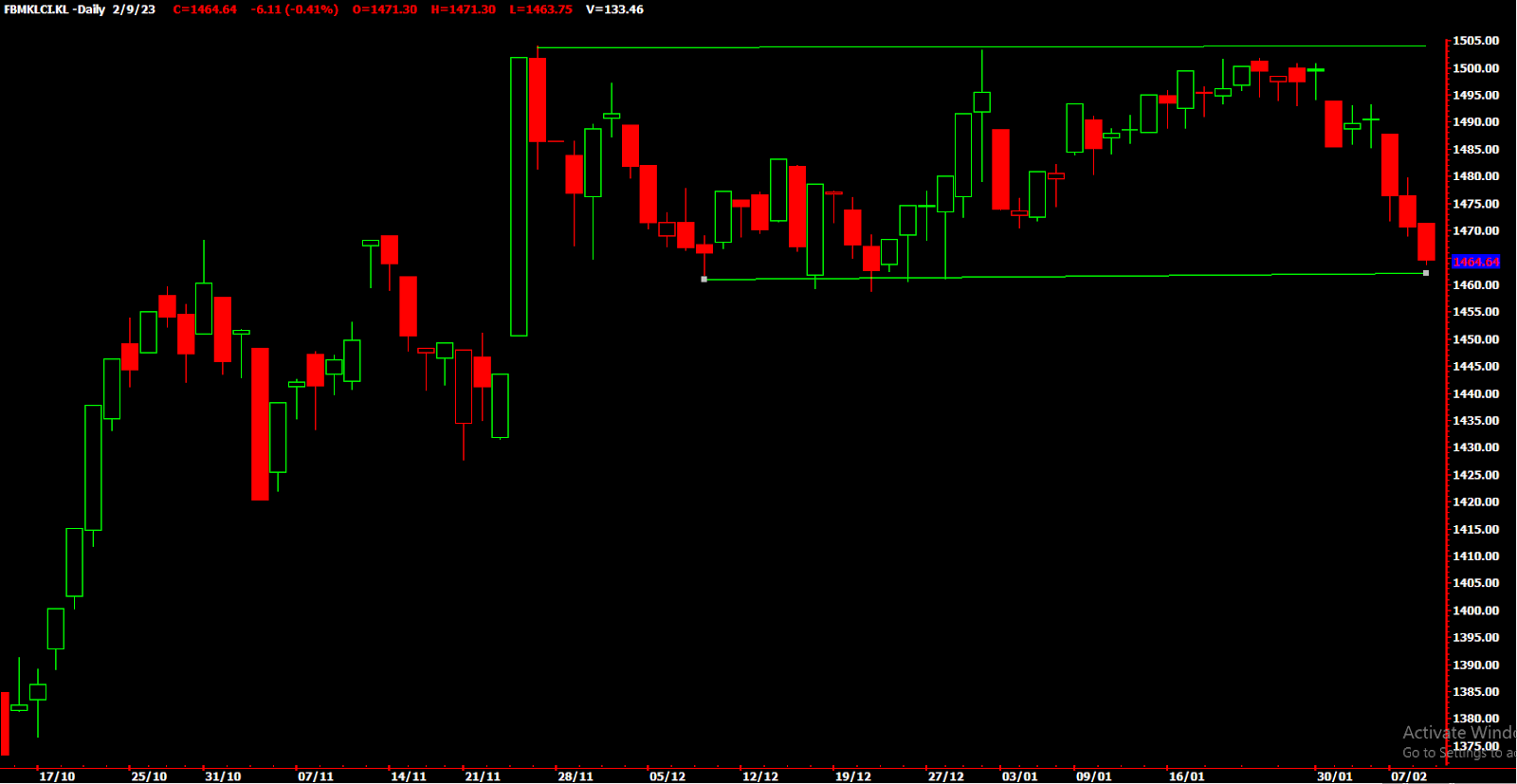Click the 27/12 date axis label

pos(946,776)
